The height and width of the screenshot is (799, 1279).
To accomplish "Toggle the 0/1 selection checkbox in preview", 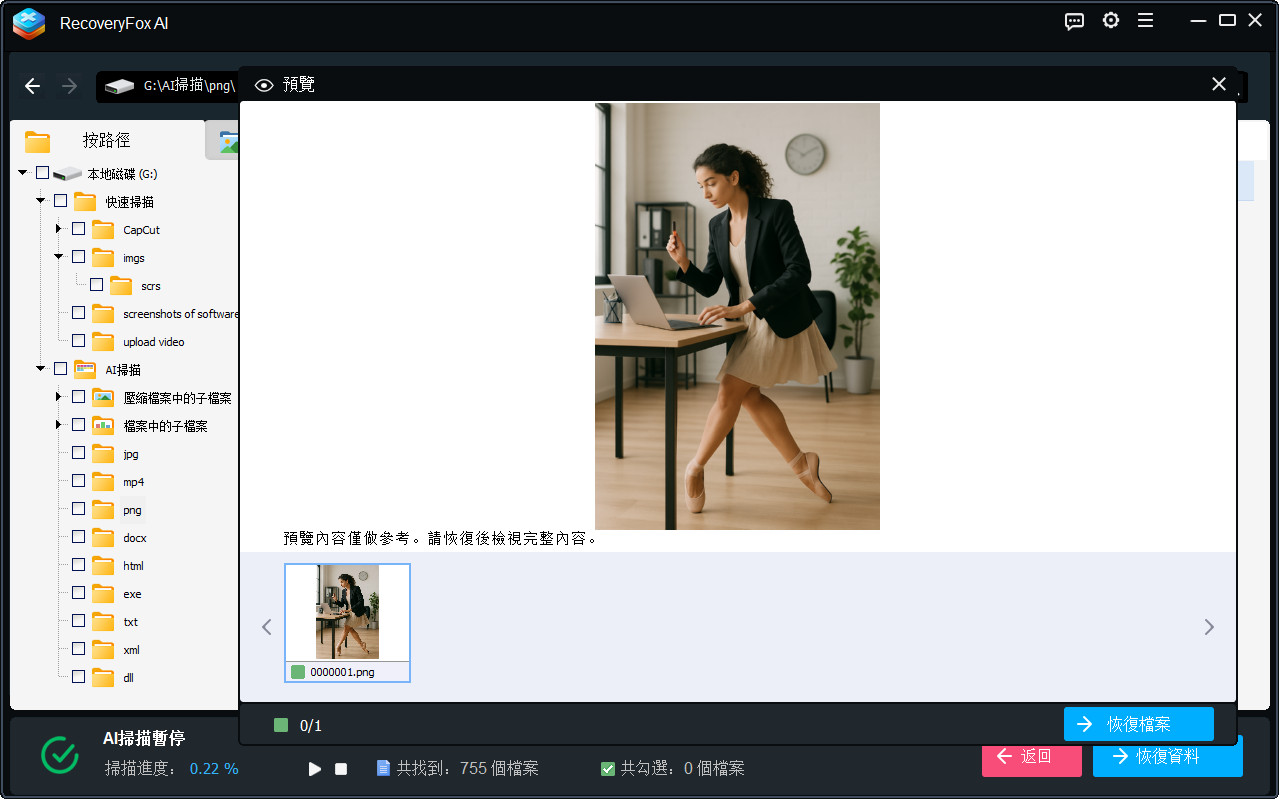I will click(281, 725).
